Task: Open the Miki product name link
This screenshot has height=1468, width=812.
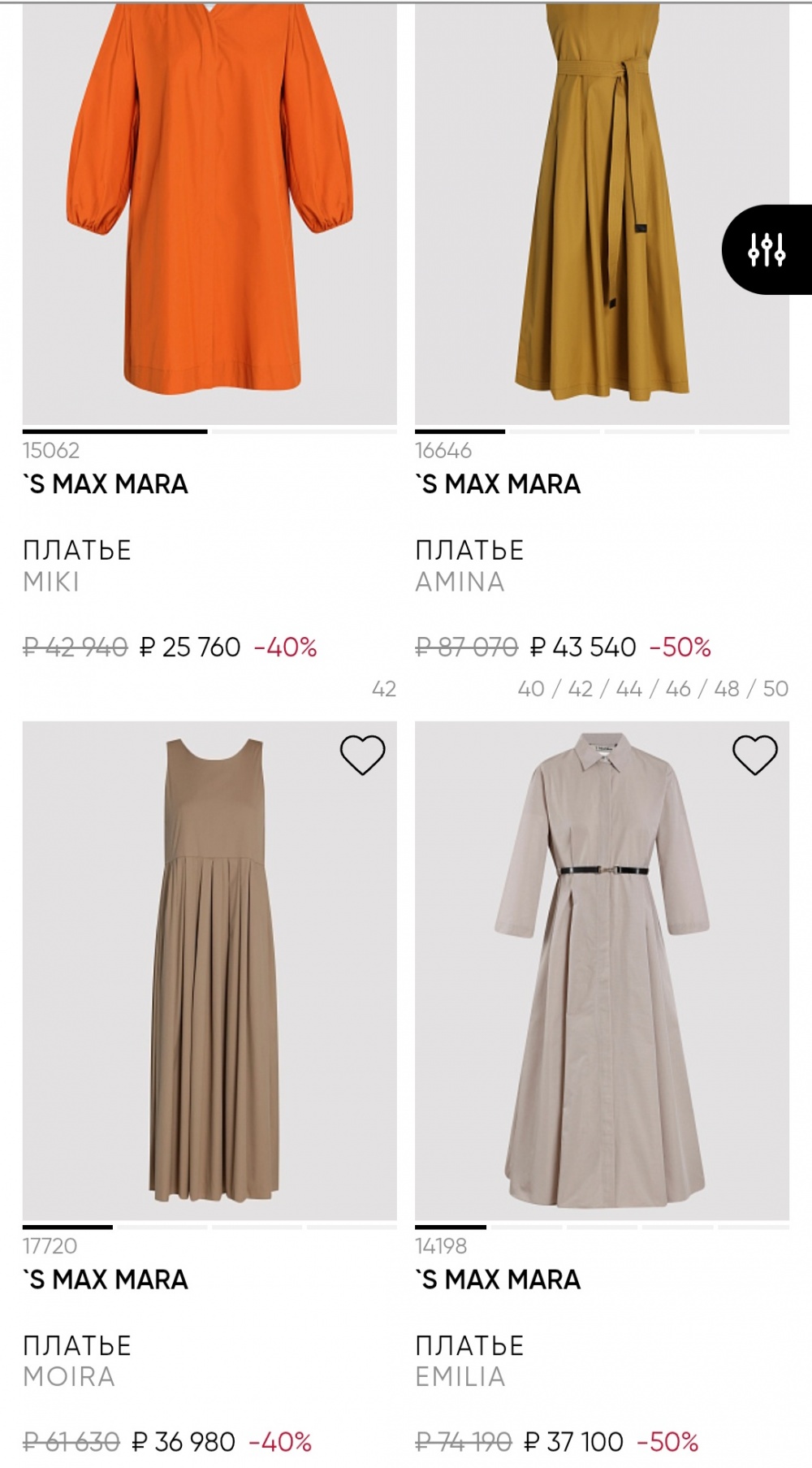Action: 51,582
